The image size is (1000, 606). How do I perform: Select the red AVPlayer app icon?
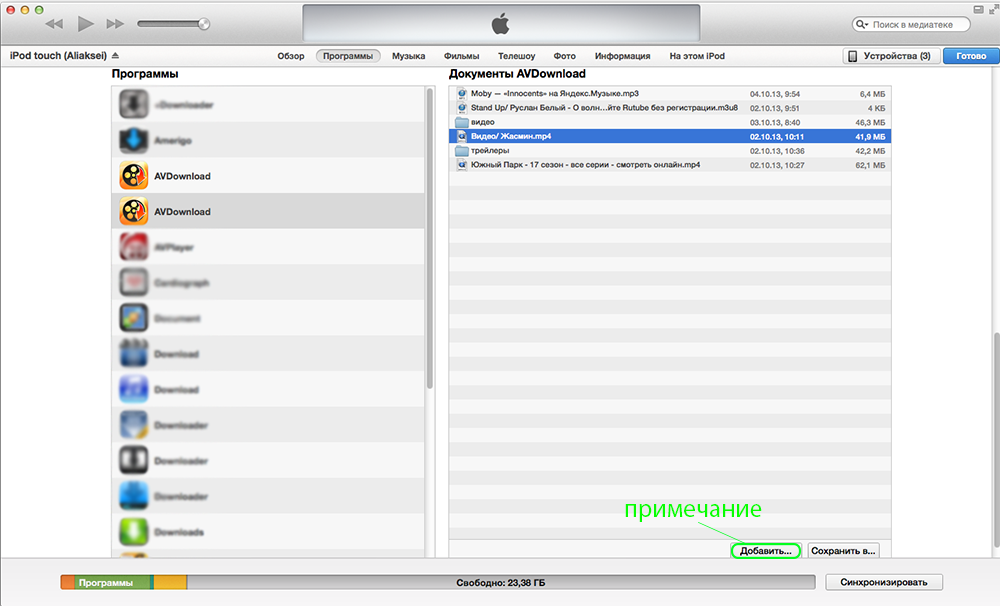133,247
